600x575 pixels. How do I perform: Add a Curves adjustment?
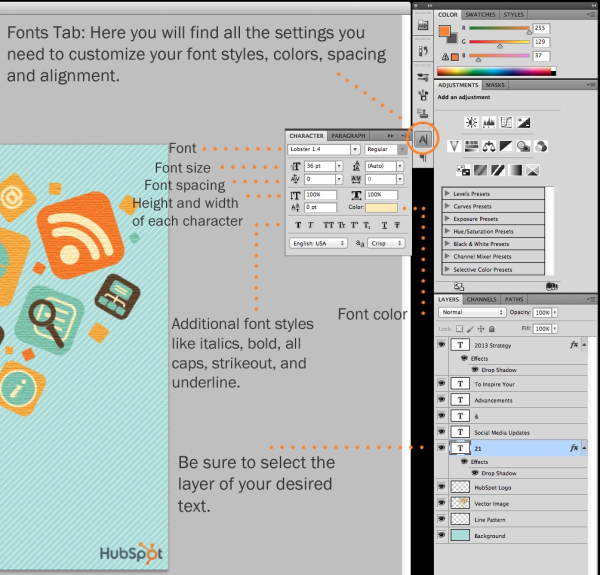pos(506,122)
